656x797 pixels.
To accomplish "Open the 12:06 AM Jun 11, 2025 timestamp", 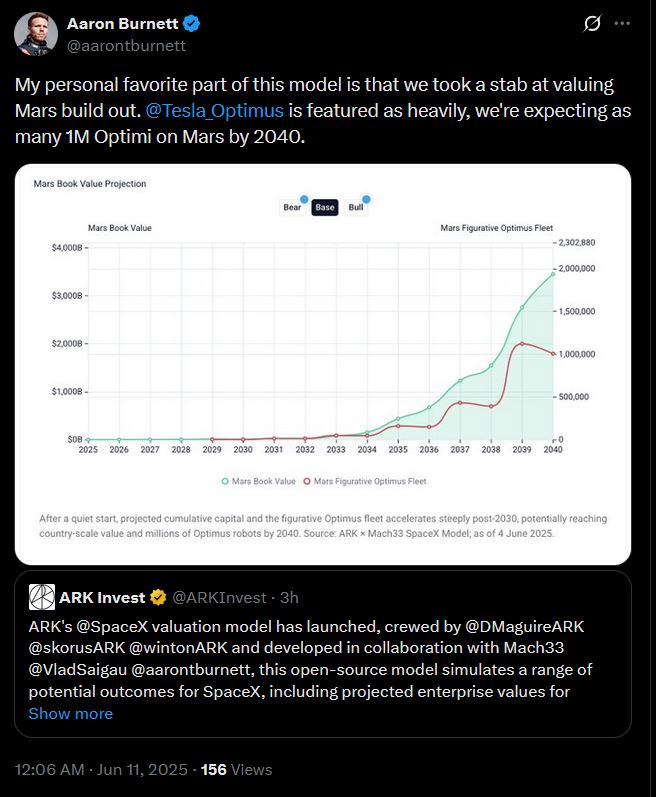I will click(x=101, y=769).
